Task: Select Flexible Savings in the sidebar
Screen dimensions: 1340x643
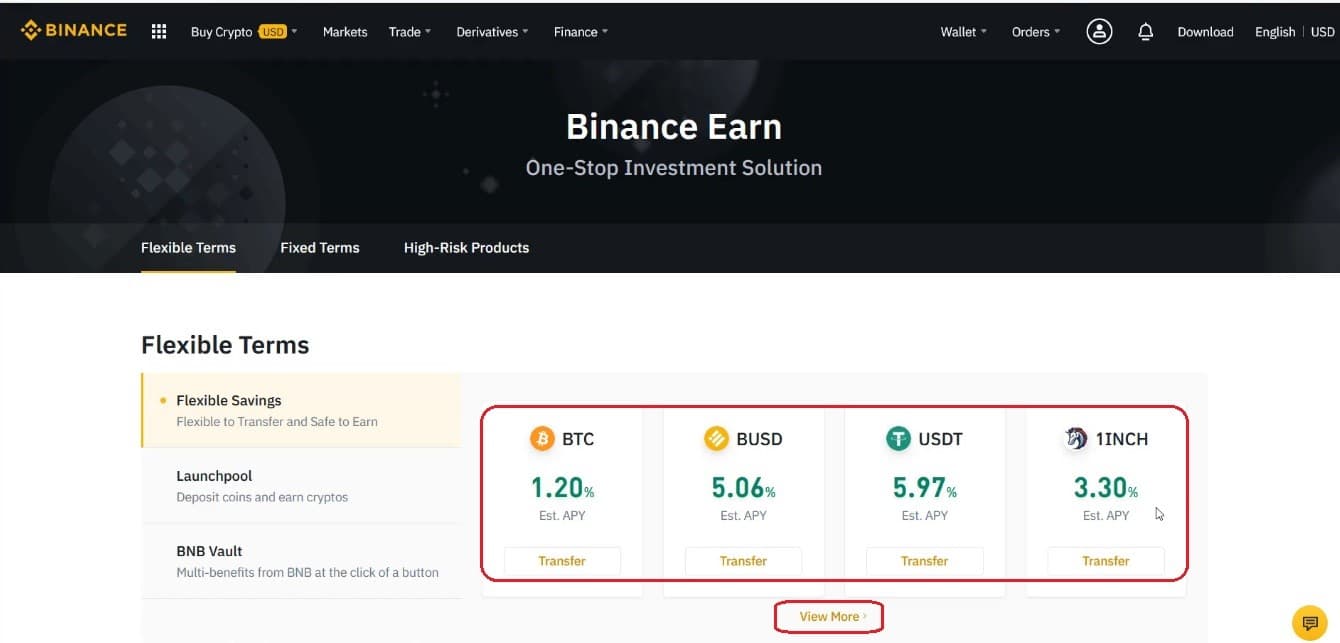Action: point(301,410)
